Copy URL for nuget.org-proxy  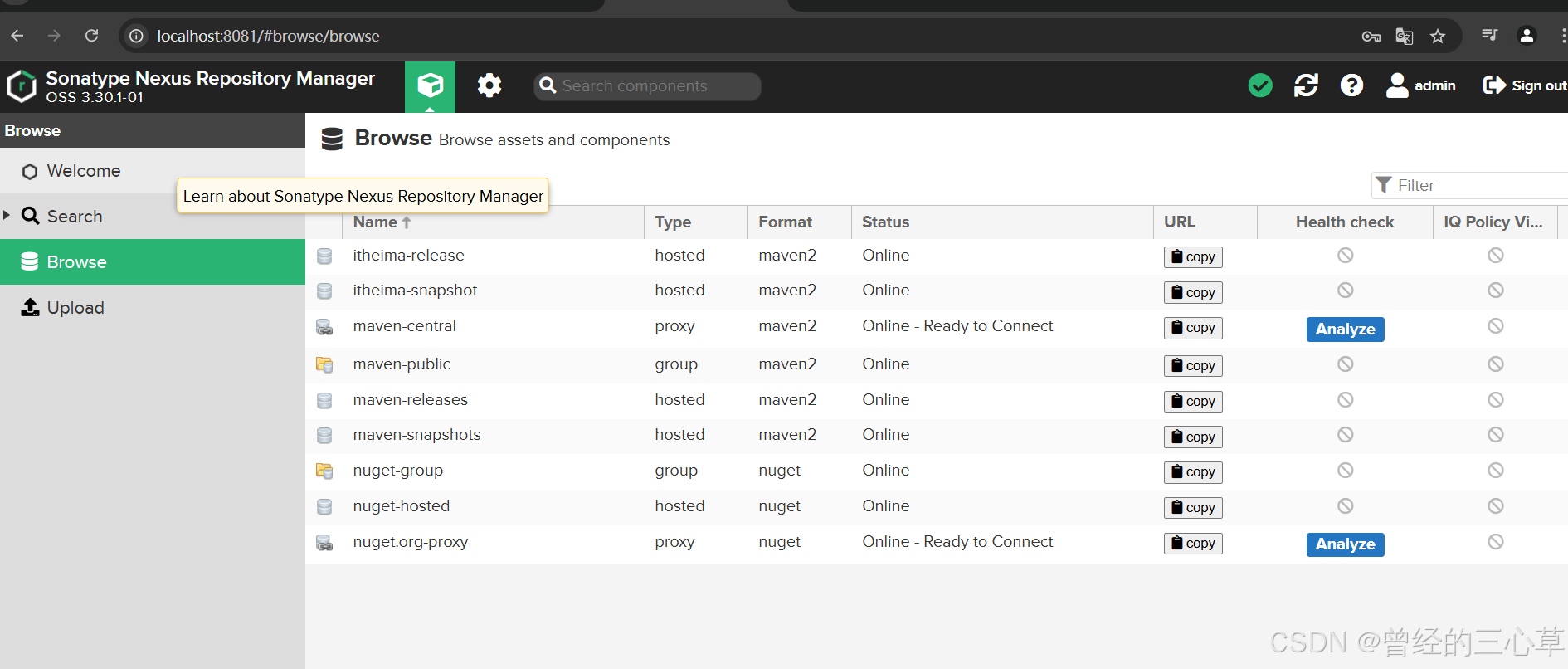[1193, 544]
